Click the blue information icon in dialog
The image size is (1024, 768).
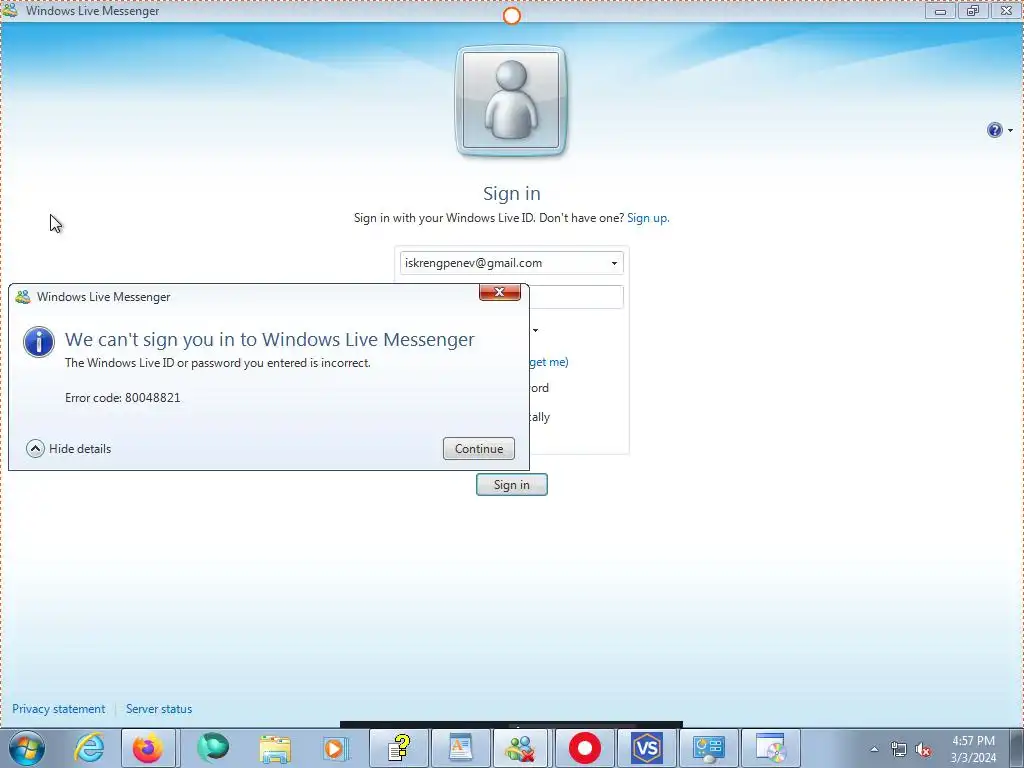coord(39,342)
